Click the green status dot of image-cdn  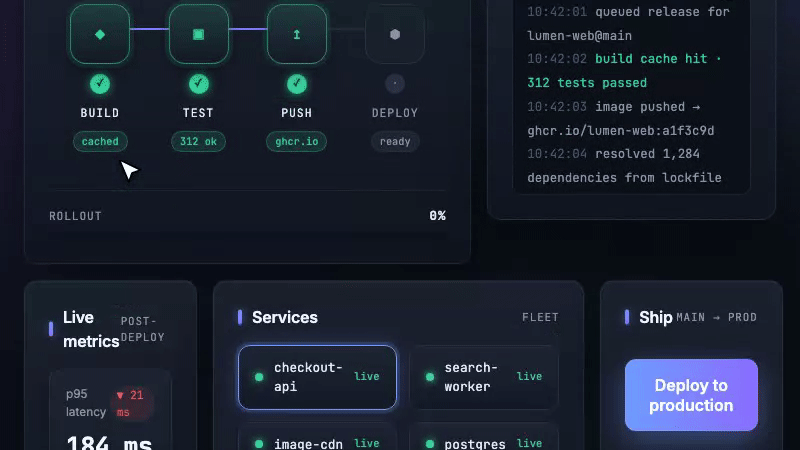click(x=259, y=444)
